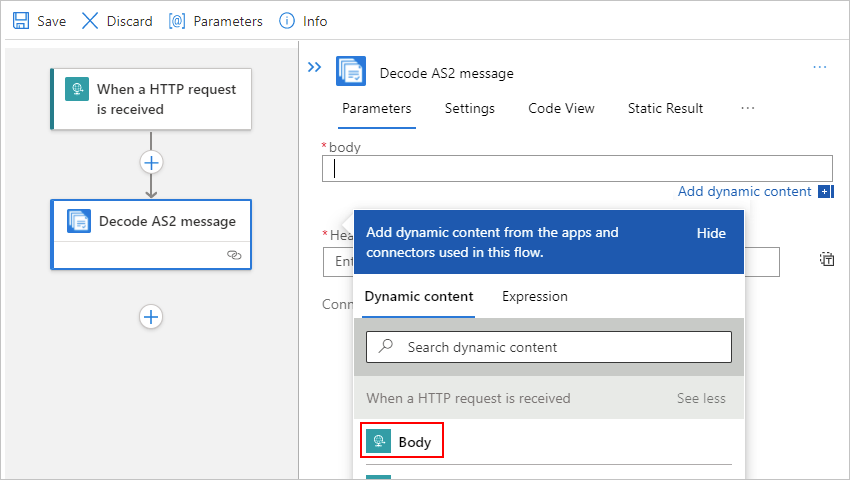
Task: Click the Discard X icon
Action: [91, 21]
